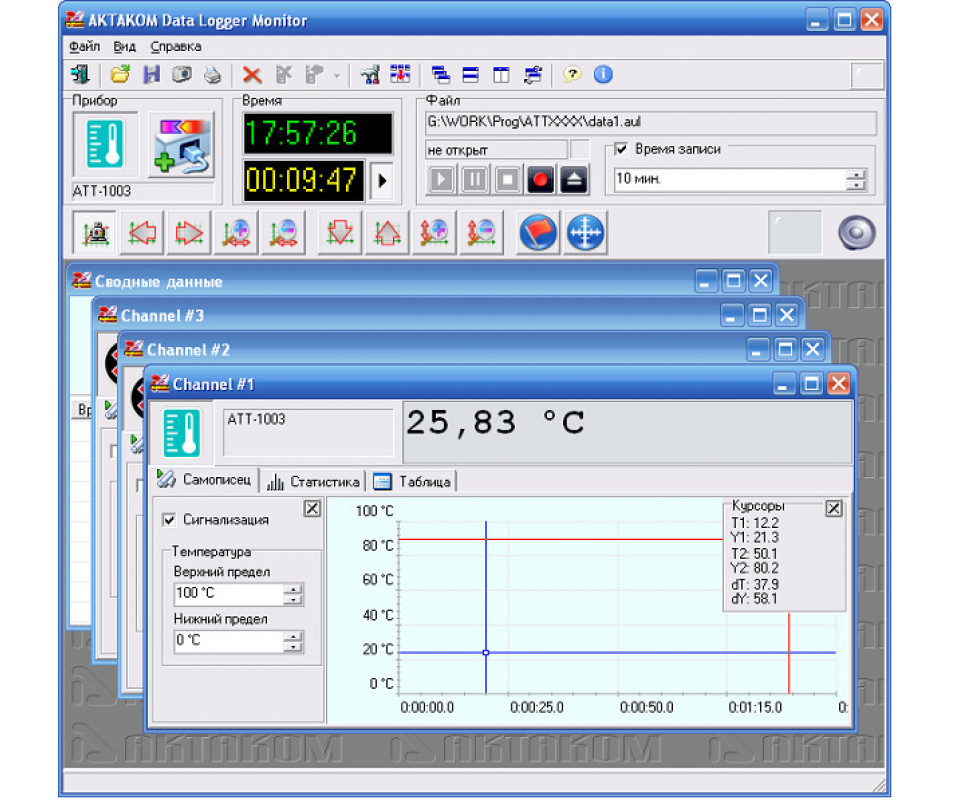Click the Верхний предел 100 °C field
953x800 pixels.
pyautogui.click(x=229, y=593)
